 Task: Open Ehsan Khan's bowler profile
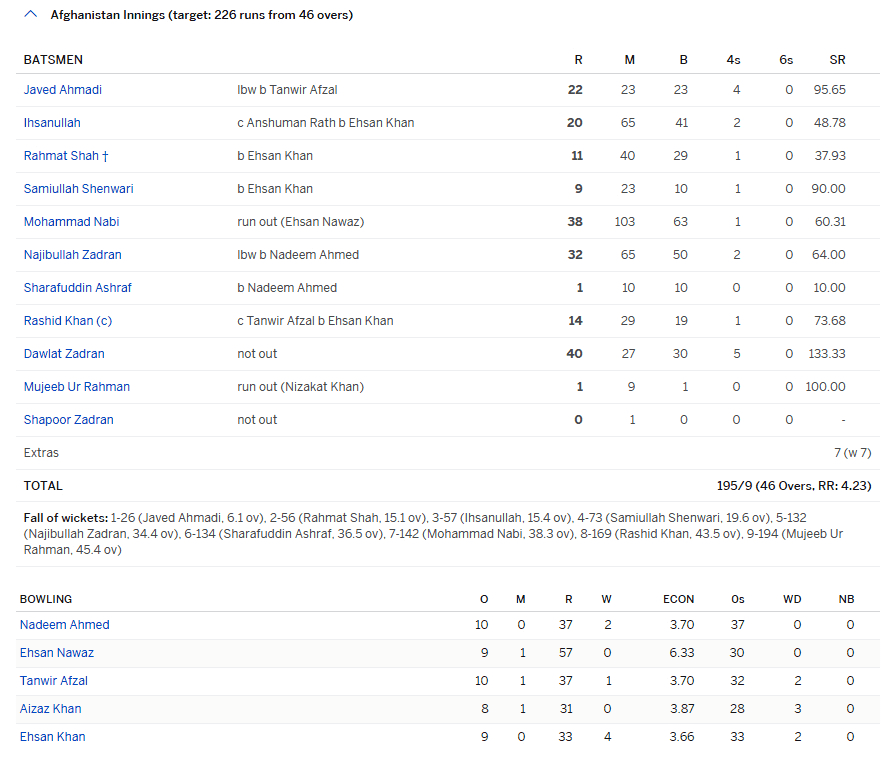52,737
